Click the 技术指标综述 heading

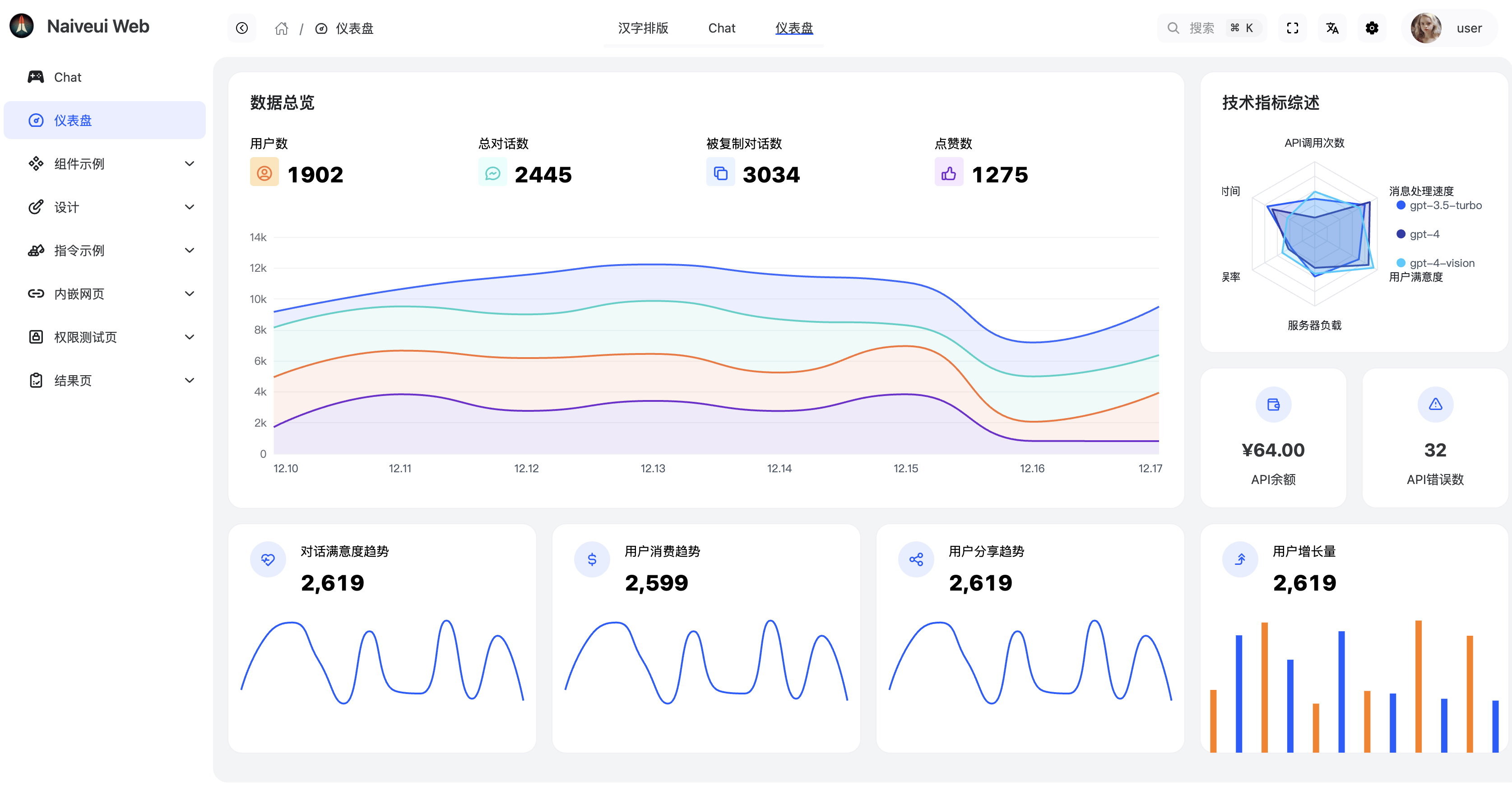pyautogui.click(x=1271, y=103)
